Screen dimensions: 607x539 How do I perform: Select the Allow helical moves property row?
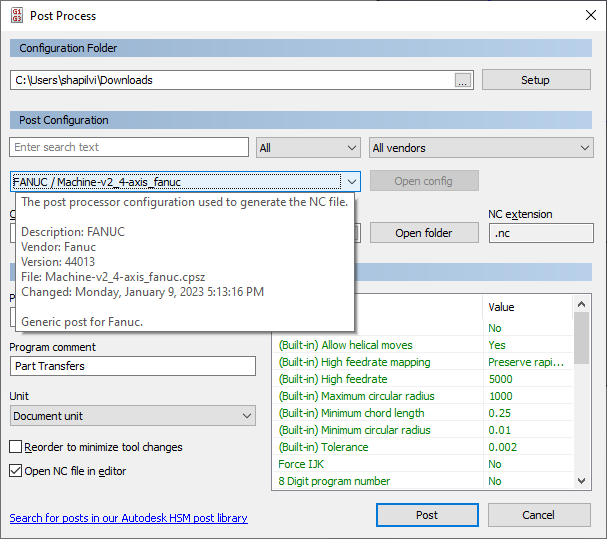pos(380,345)
